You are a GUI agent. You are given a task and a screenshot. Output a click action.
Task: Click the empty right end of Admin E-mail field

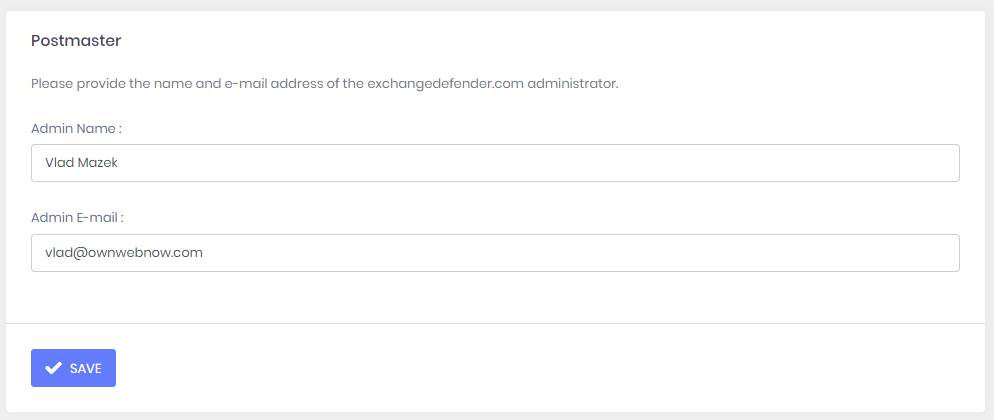pyautogui.click(x=900, y=253)
